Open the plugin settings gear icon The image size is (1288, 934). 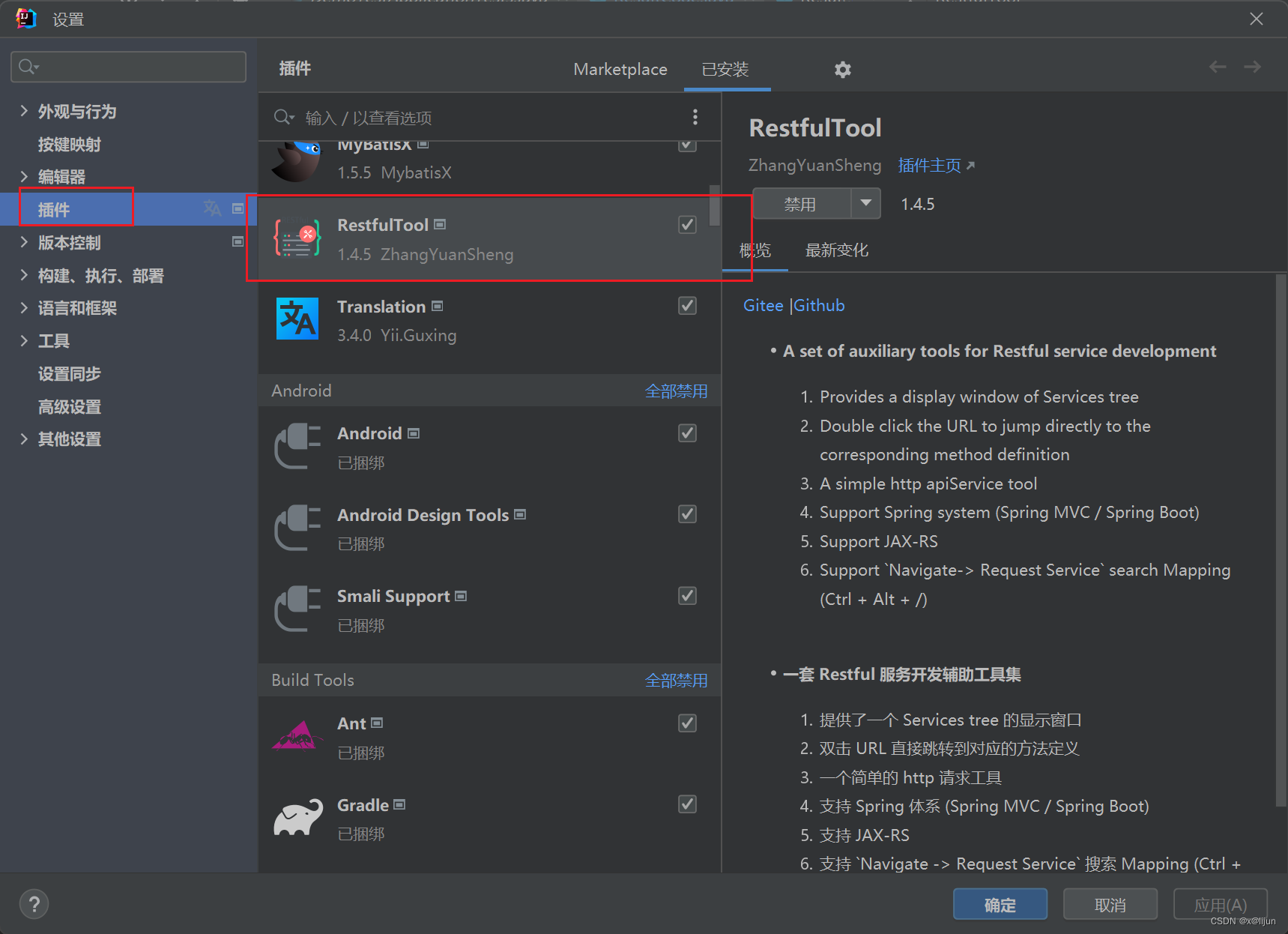coord(842,69)
